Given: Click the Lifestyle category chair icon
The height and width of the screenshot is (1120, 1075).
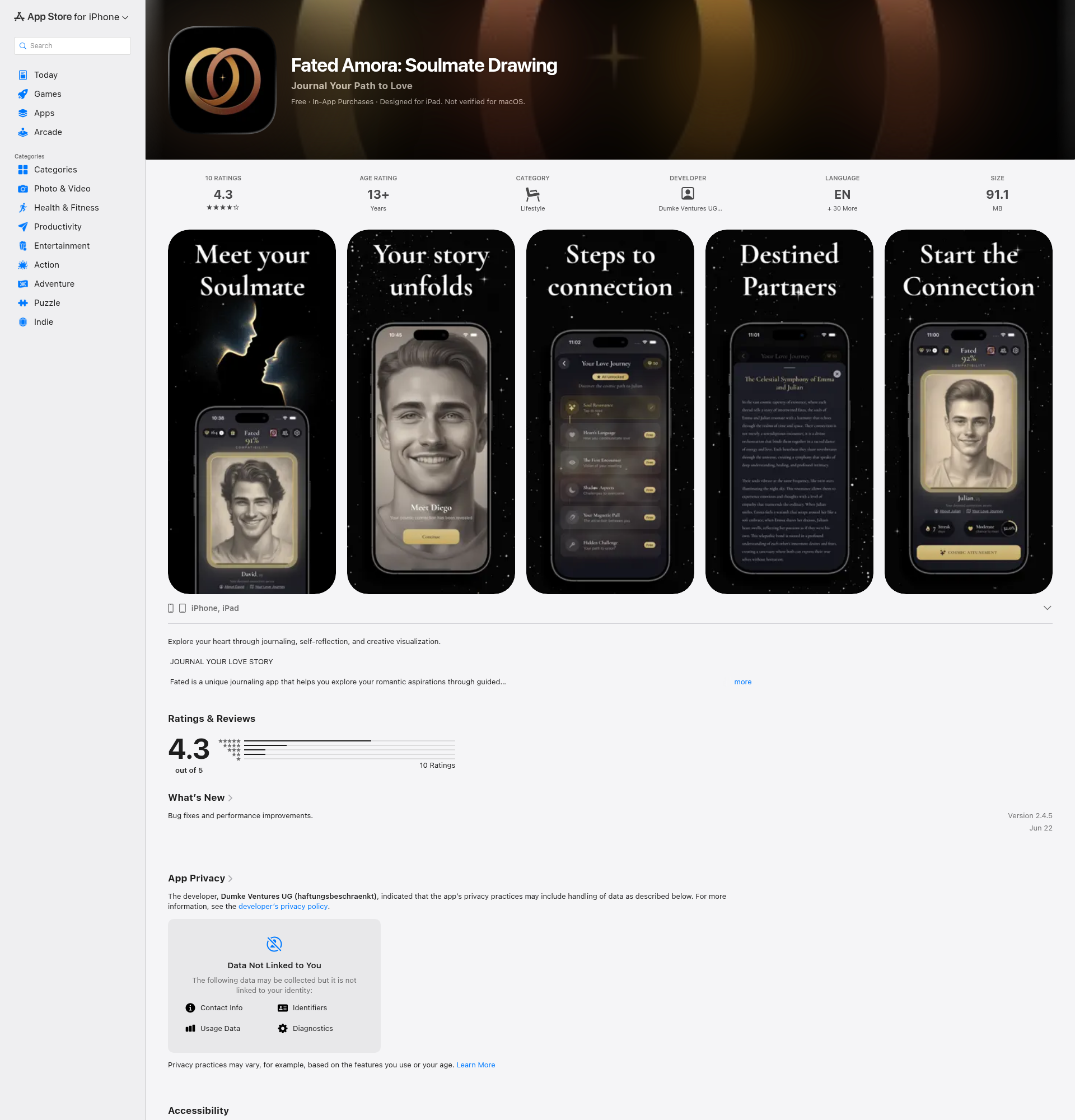Looking at the screenshot, I should coord(532,194).
